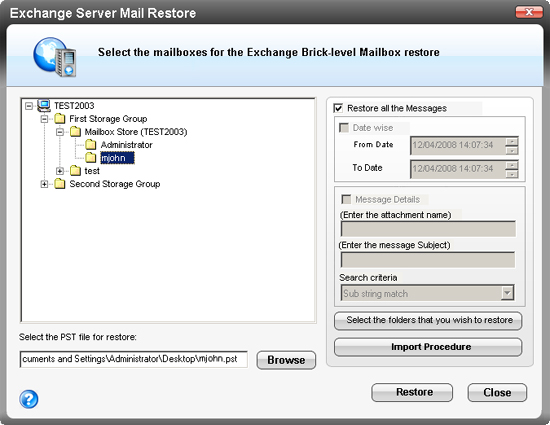Click the globe and server header icon

(x=55, y=57)
